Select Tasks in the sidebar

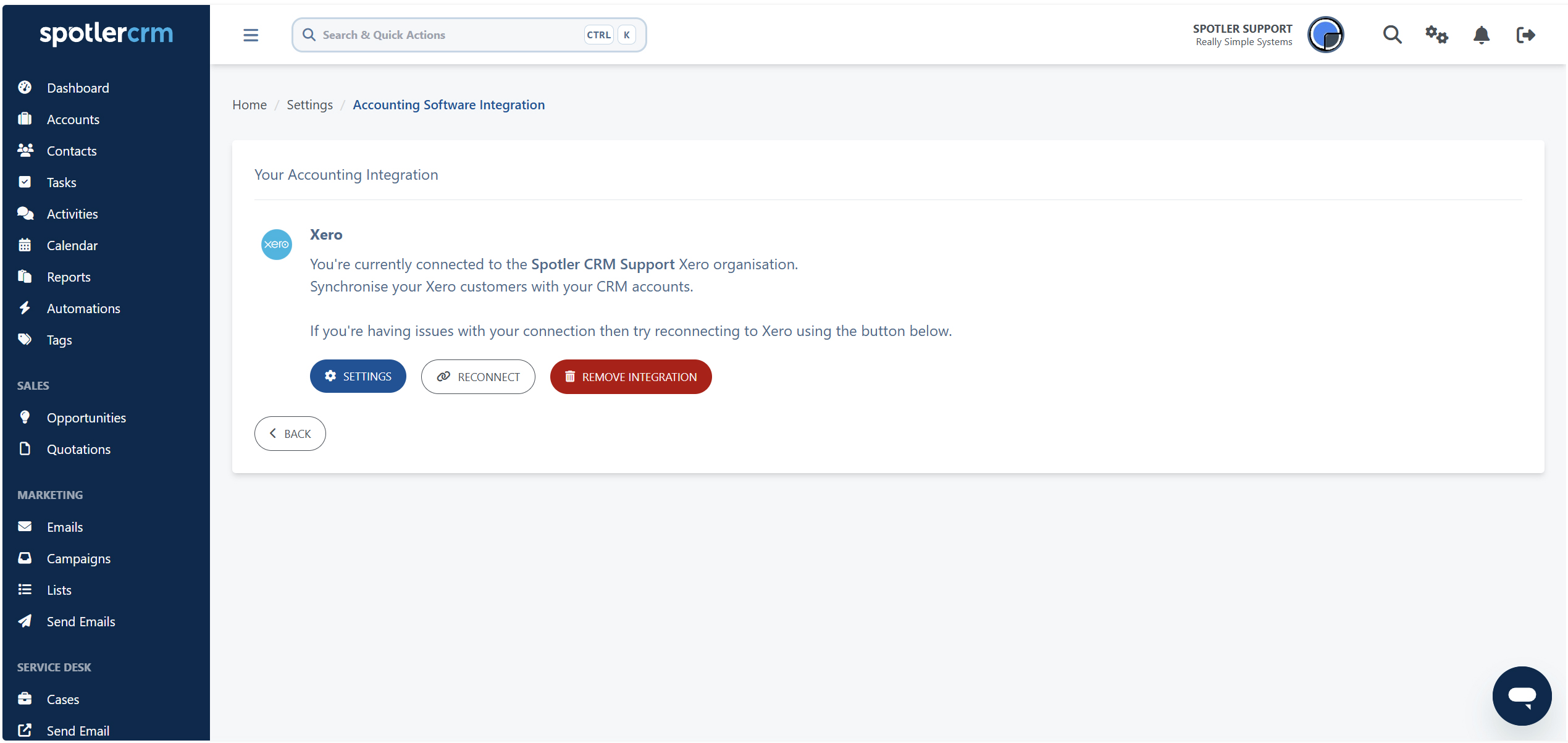(61, 182)
